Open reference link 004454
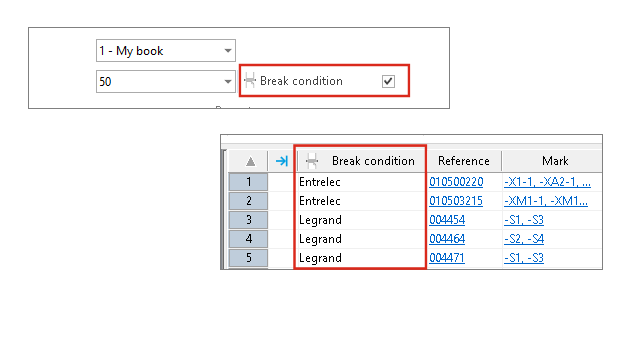The width and height of the screenshot is (640, 360). [x=447, y=220]
